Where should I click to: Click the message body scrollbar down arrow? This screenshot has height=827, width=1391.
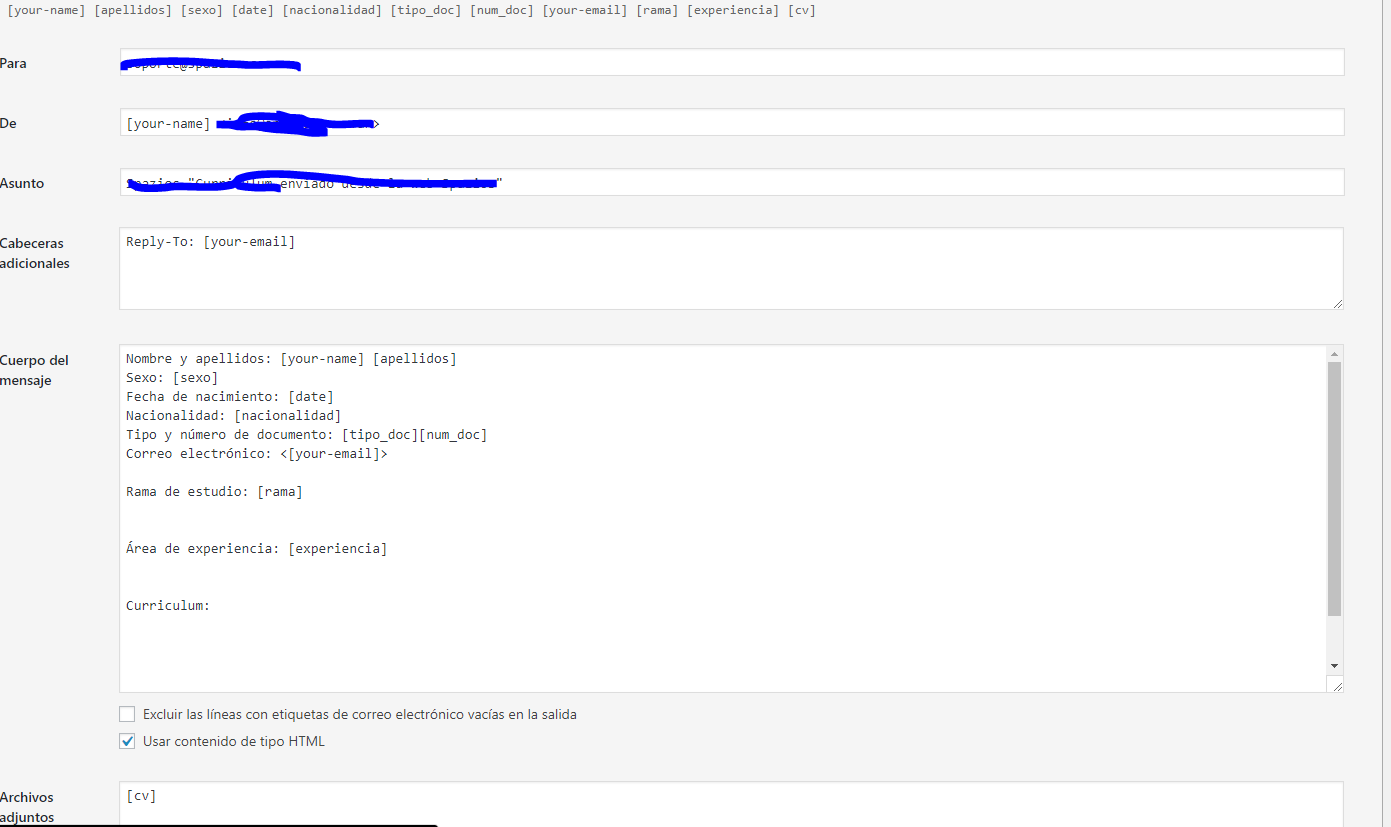click(x=1335, y=666)
